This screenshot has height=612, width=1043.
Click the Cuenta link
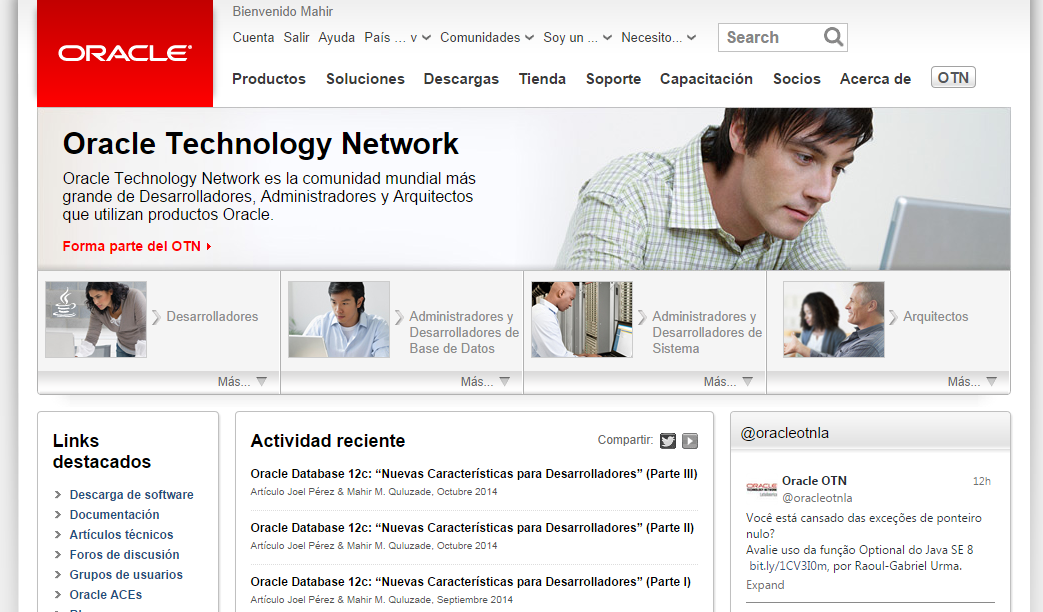(x=253, y=38)
